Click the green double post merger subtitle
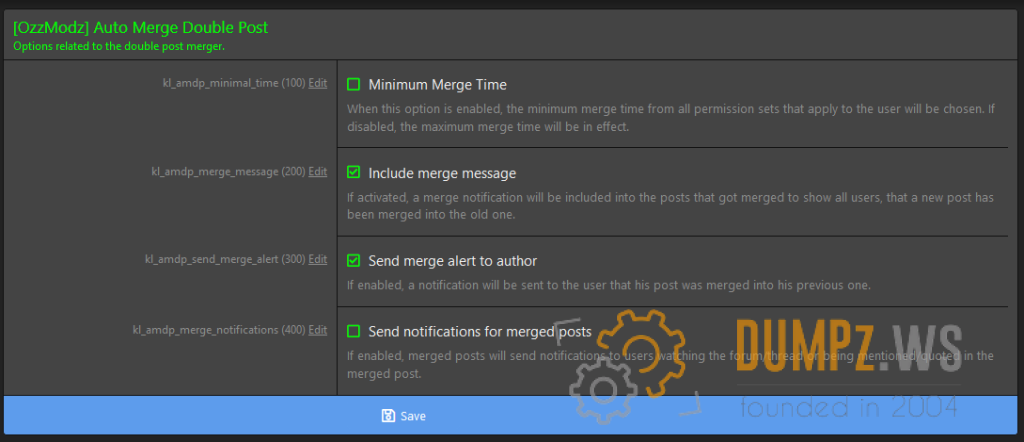Viewport: 1024px width, 442px height. point(119,46)
